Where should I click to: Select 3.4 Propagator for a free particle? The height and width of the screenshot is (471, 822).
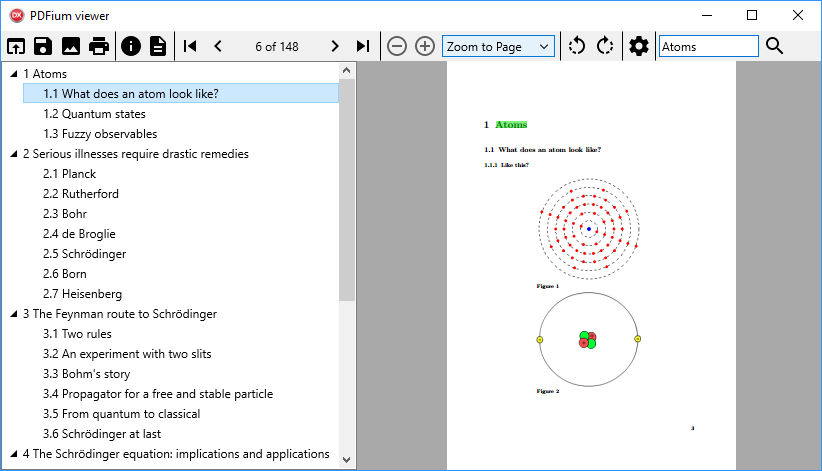(158, 394)
